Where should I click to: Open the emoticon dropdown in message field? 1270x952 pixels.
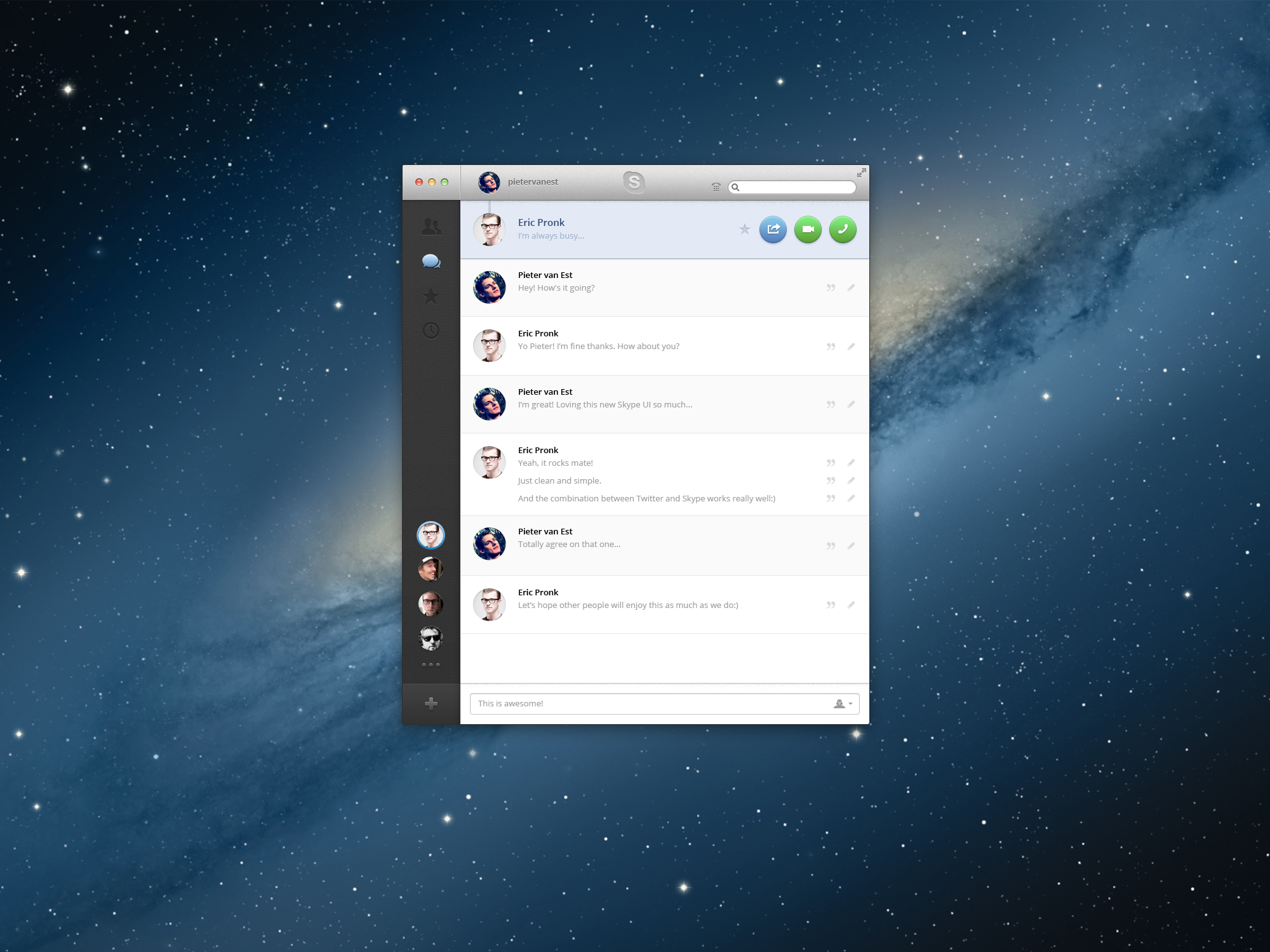tap(843, 704)
